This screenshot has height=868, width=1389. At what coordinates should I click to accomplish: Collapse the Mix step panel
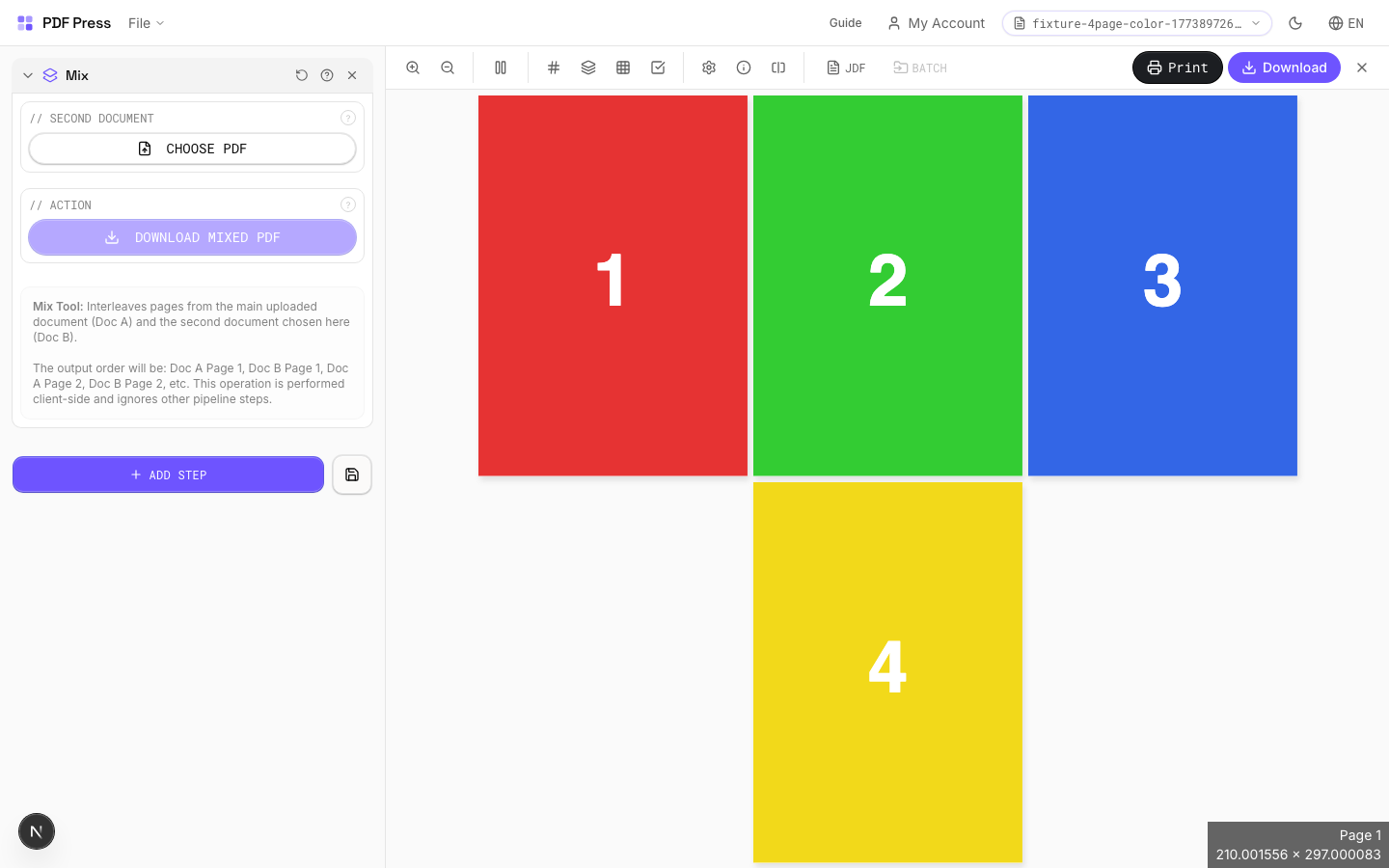tap(28, 75)
